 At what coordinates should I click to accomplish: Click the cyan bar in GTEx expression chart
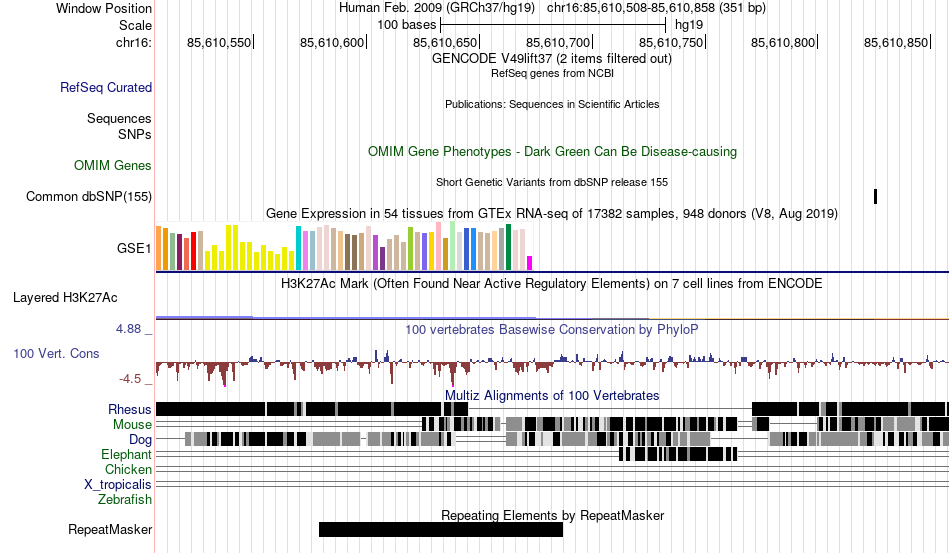pyautogui.click(x=298, y=248)
